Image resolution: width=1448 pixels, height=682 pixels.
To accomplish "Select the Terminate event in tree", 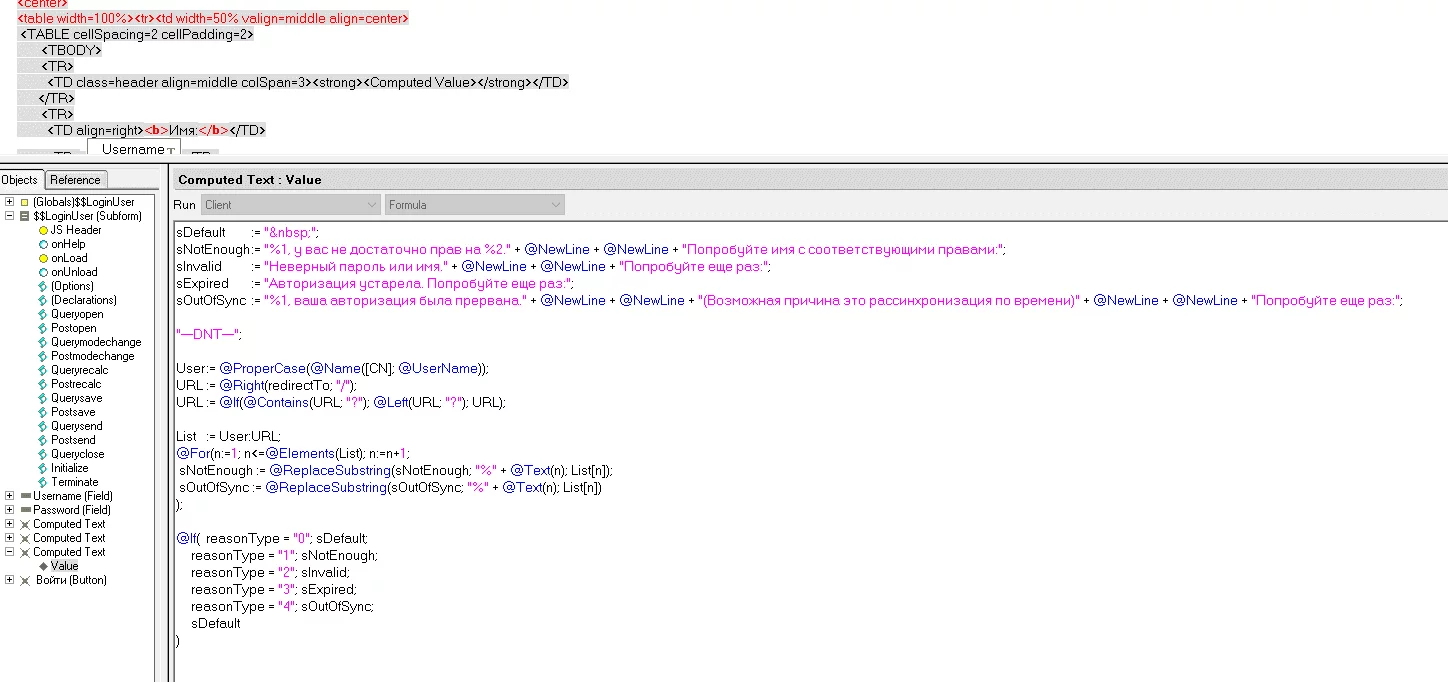I will [74, 482].
